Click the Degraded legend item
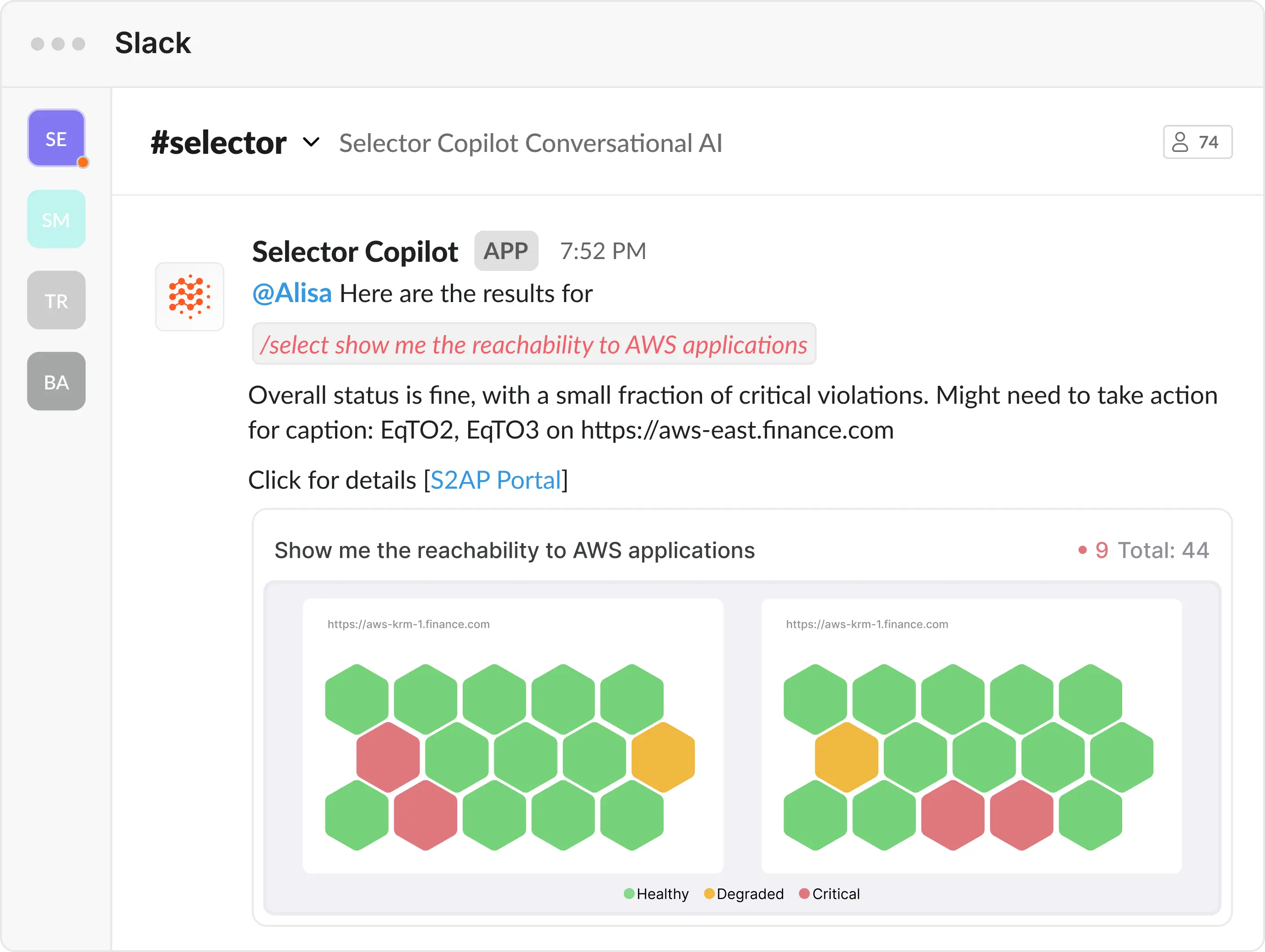Image resolution: width=1265 pixels, height=952 pixels. coord(743,894)
